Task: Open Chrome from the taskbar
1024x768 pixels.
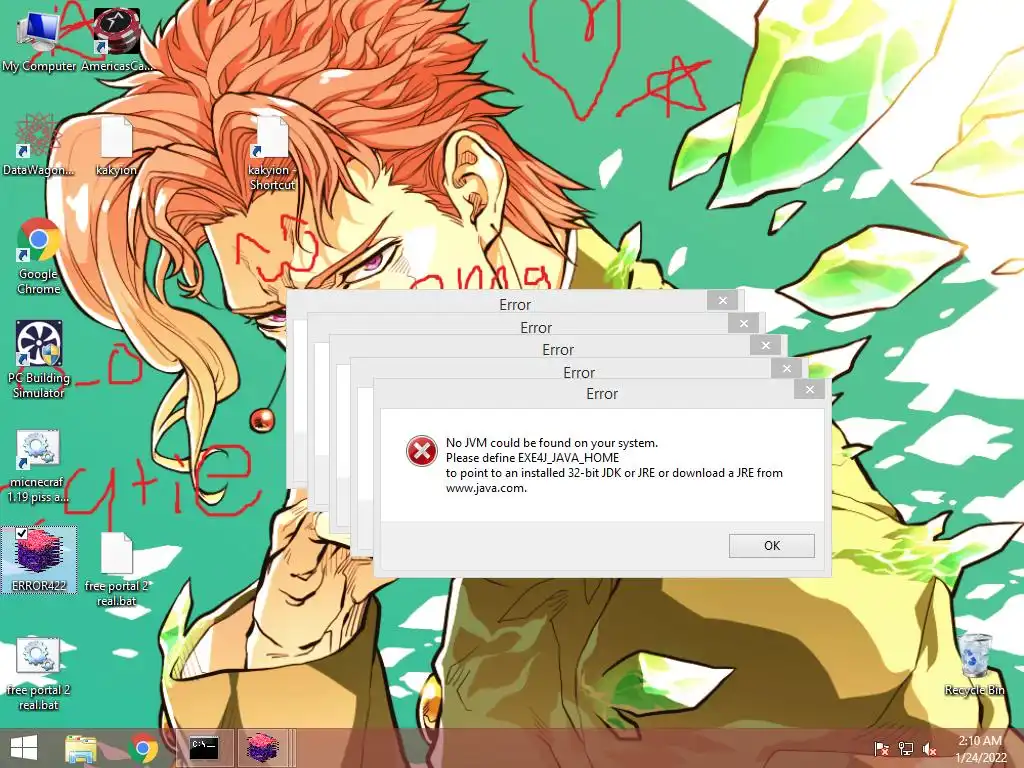Action: coord(144,748)
